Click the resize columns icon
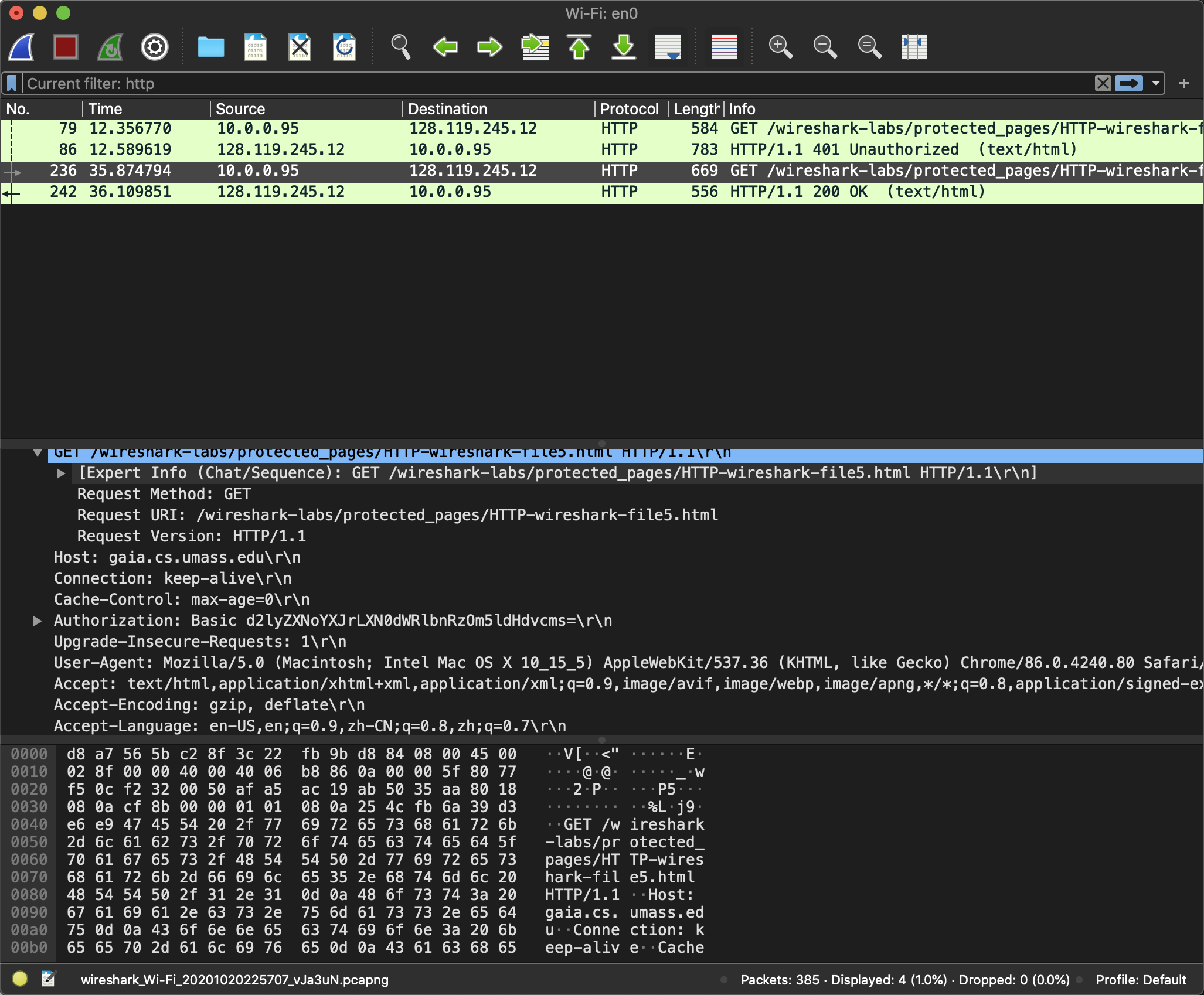Screen dimensions: 1204x995 [x=914, y=47]
